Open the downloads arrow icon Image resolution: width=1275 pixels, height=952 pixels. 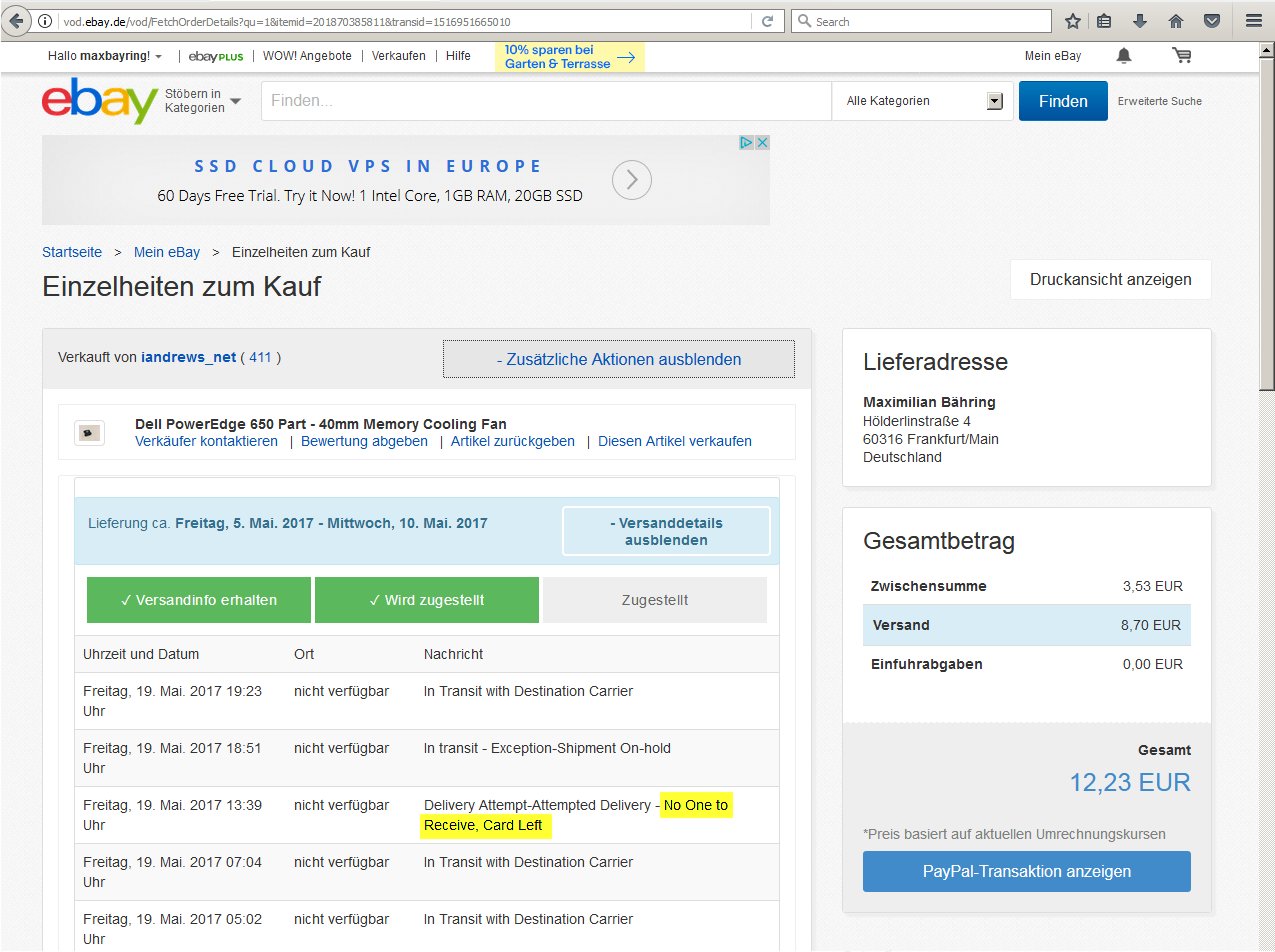point(1140,21)
